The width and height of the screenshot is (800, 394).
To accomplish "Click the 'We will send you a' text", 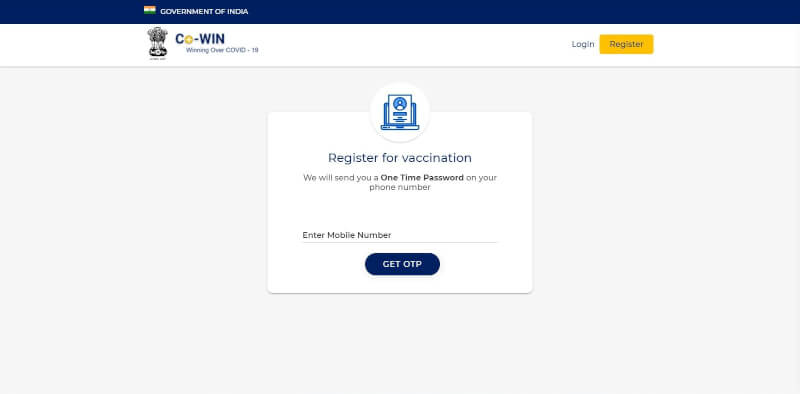I will [x=341, y=178].
